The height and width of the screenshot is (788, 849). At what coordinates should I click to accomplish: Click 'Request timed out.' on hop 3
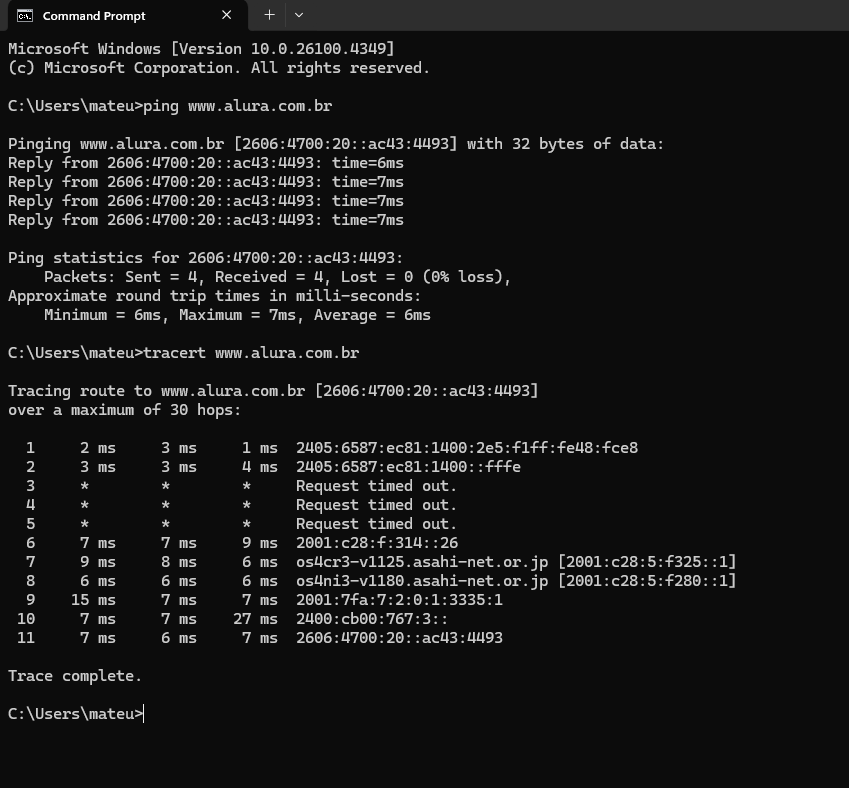click(376, 486)
